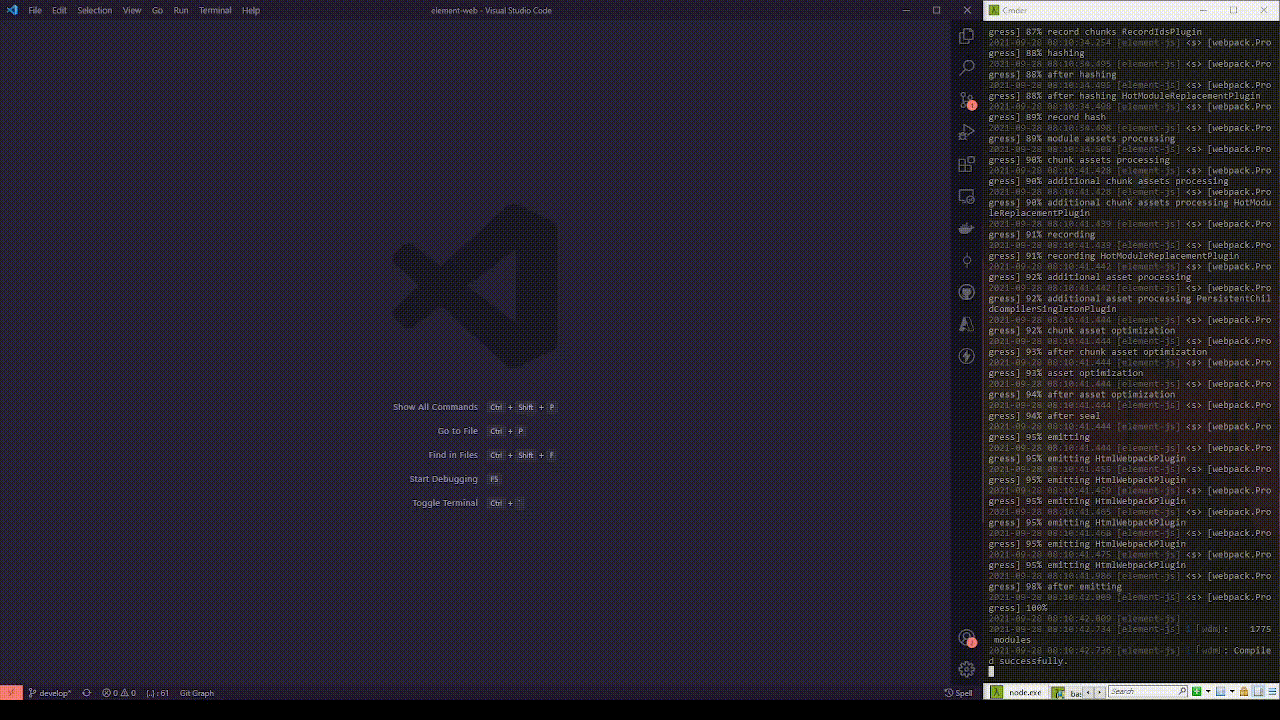Open the Terminal menu

(x=215, y=10)
